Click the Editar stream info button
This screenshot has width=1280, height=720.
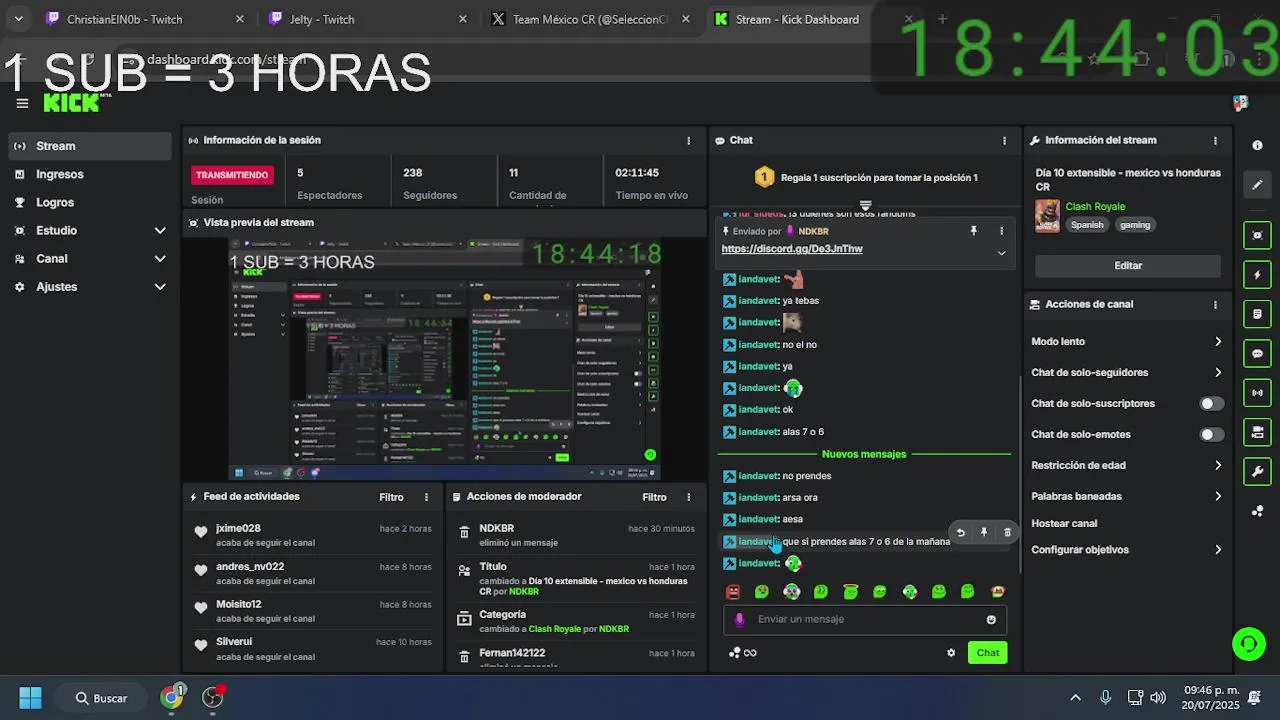tap(1128, 266)
